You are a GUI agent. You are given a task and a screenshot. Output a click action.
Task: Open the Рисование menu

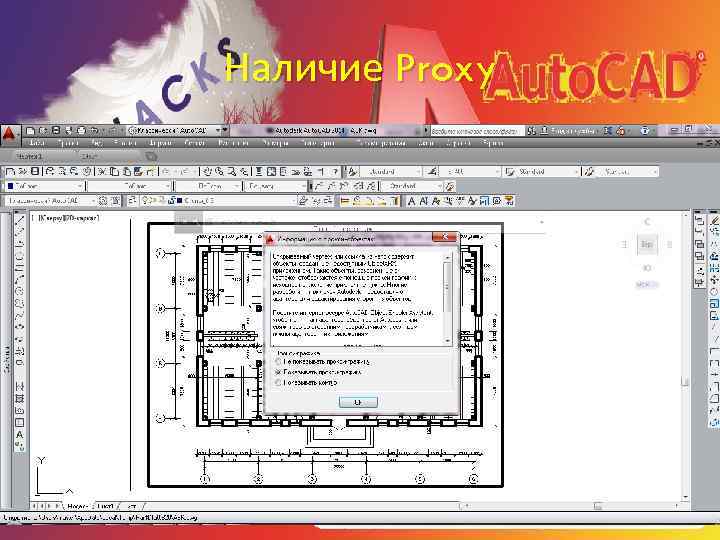tap(234, 143)
